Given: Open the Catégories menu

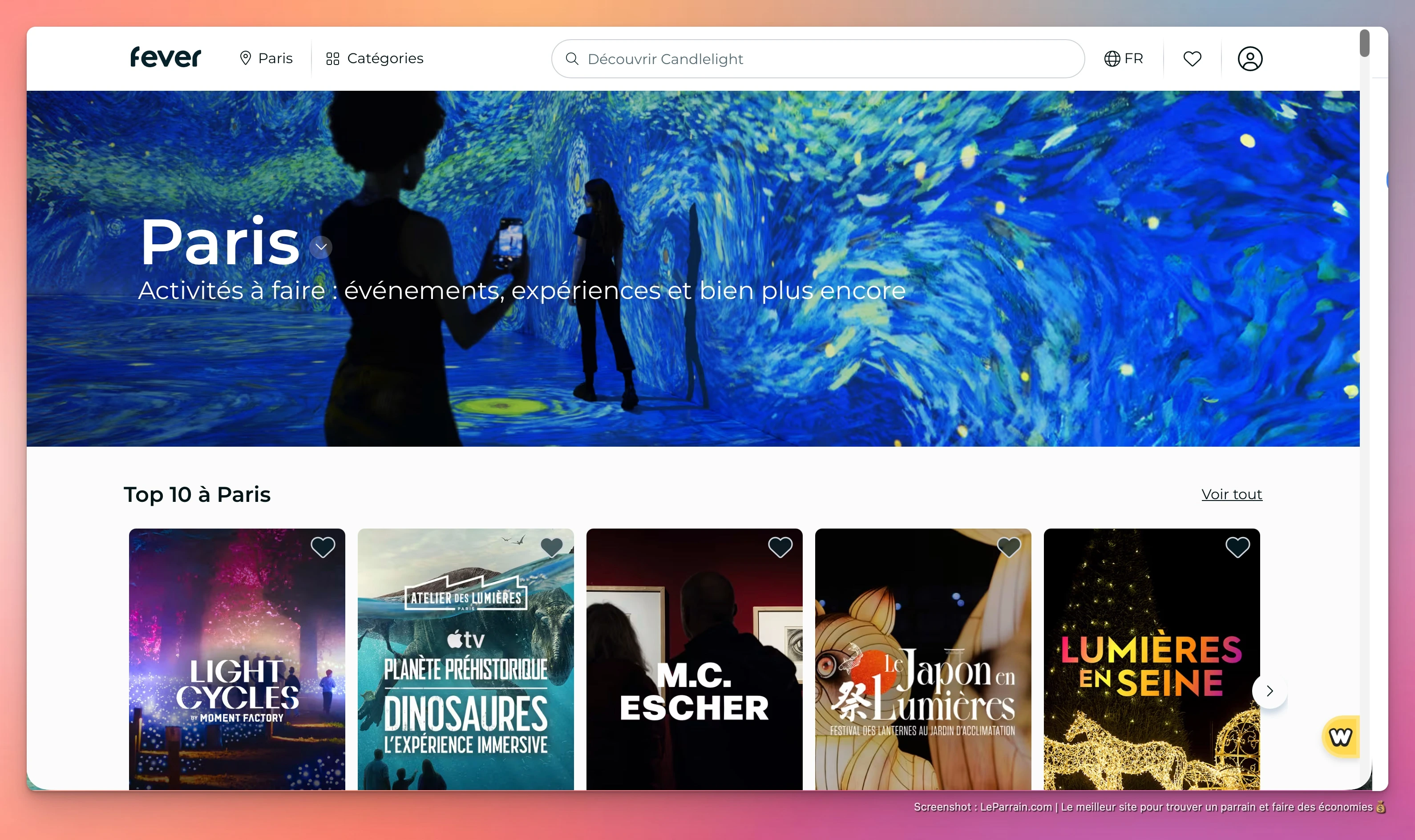Looking at the screenshot, I should tap(385, 59).
